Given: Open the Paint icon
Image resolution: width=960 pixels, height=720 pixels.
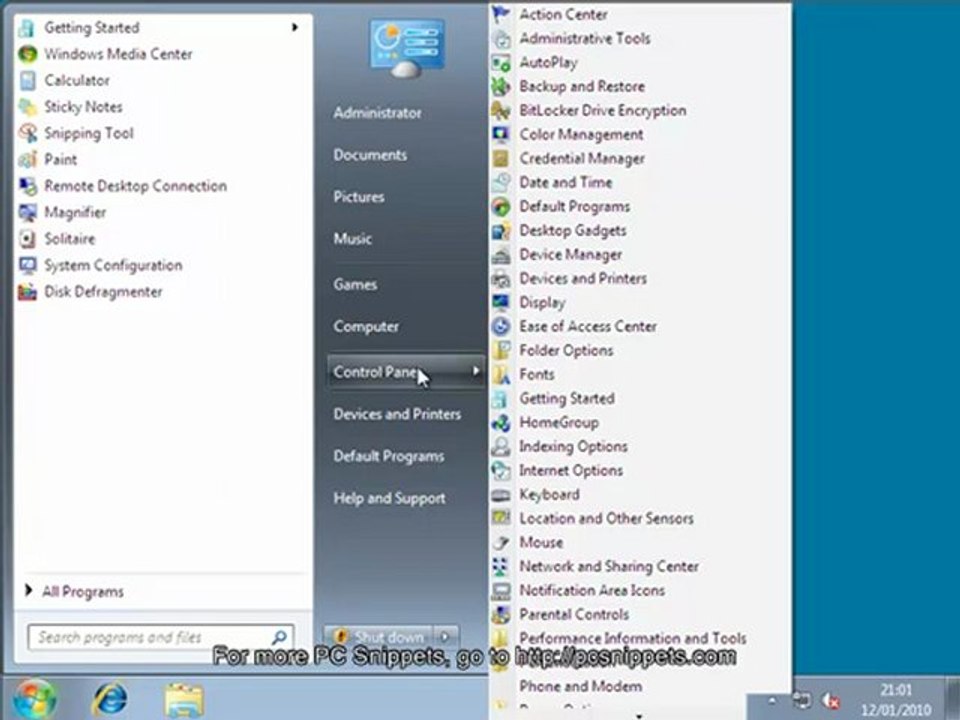Looking at the screenshot, I should point(28,159).
